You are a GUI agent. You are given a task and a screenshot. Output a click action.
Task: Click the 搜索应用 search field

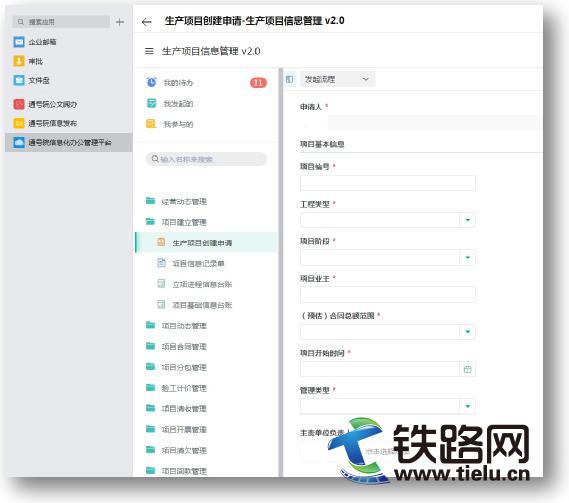pos(61,22)
